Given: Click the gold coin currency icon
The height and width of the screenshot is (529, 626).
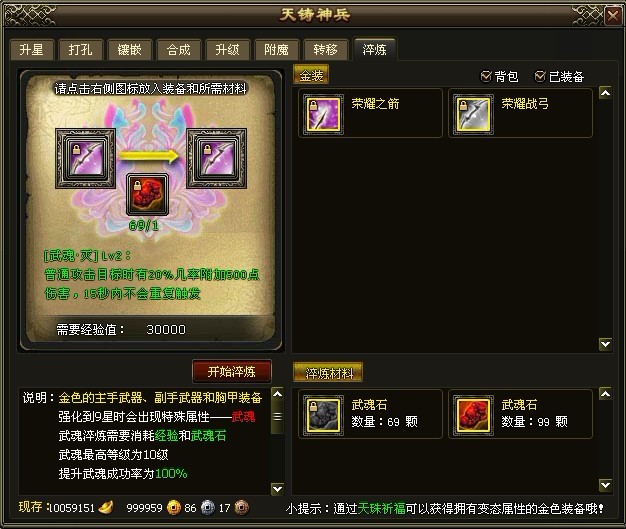Looking at the screenshot, I should pos(173,507).
